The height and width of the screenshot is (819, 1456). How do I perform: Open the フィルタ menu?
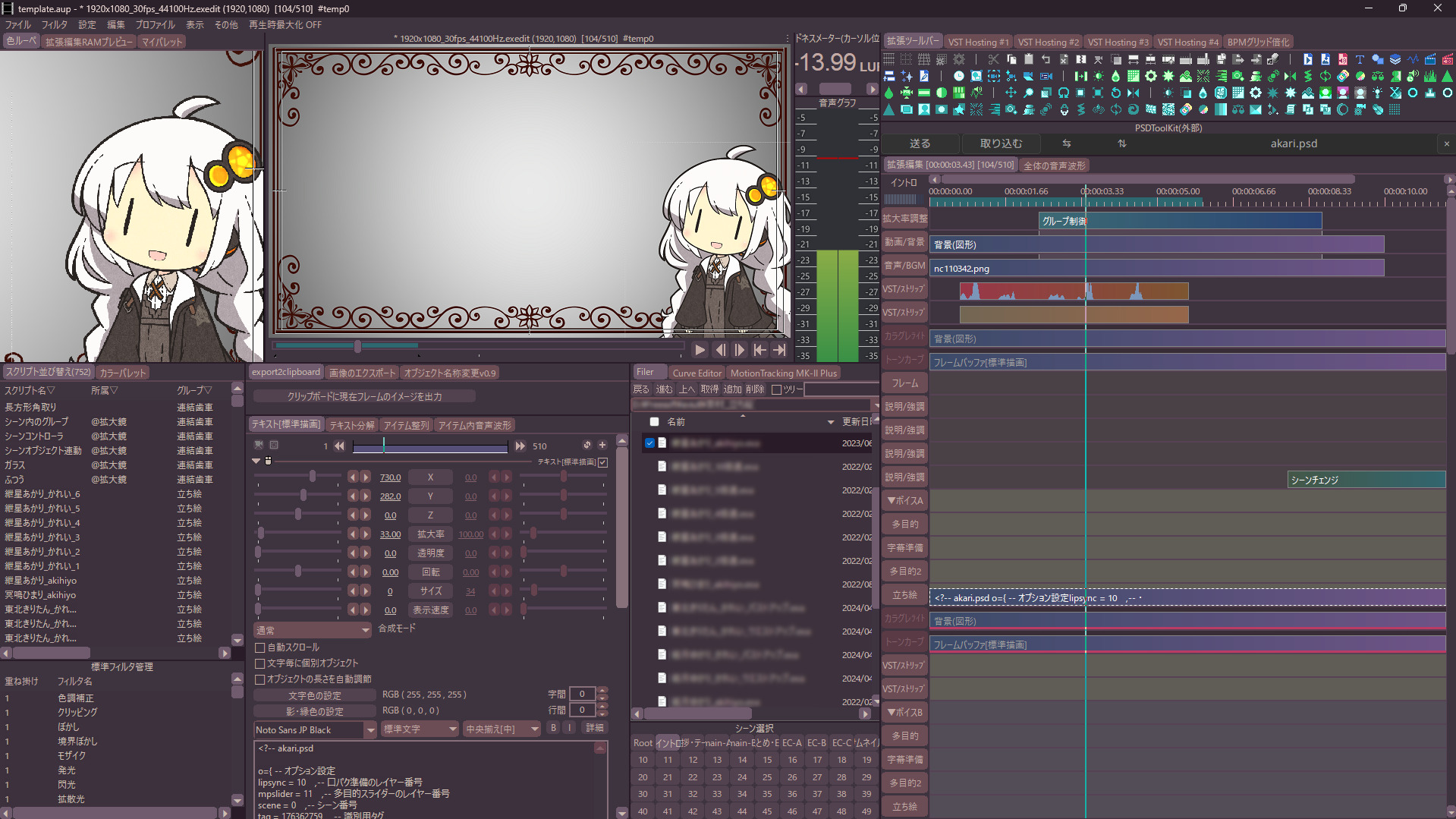[54, 25]
